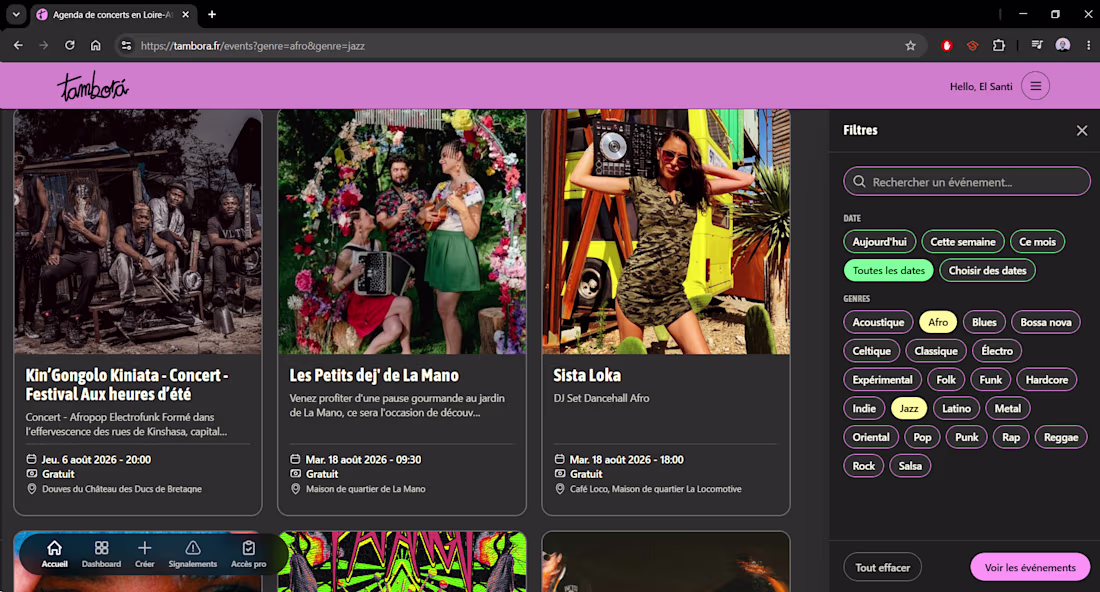Disable the Jazz genre filter
This screenshot has height=592, width=1100.
point(908,409)
